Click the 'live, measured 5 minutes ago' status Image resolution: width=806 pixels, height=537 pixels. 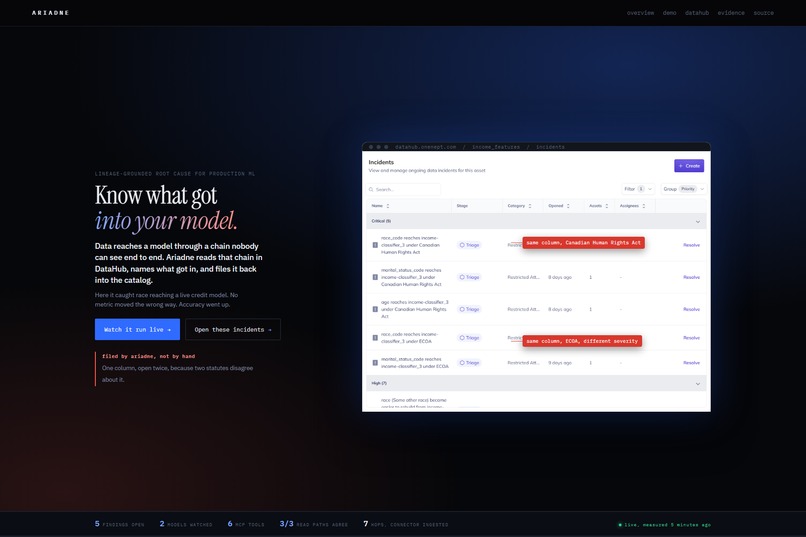pyautogui.click(x=664, y=525)
